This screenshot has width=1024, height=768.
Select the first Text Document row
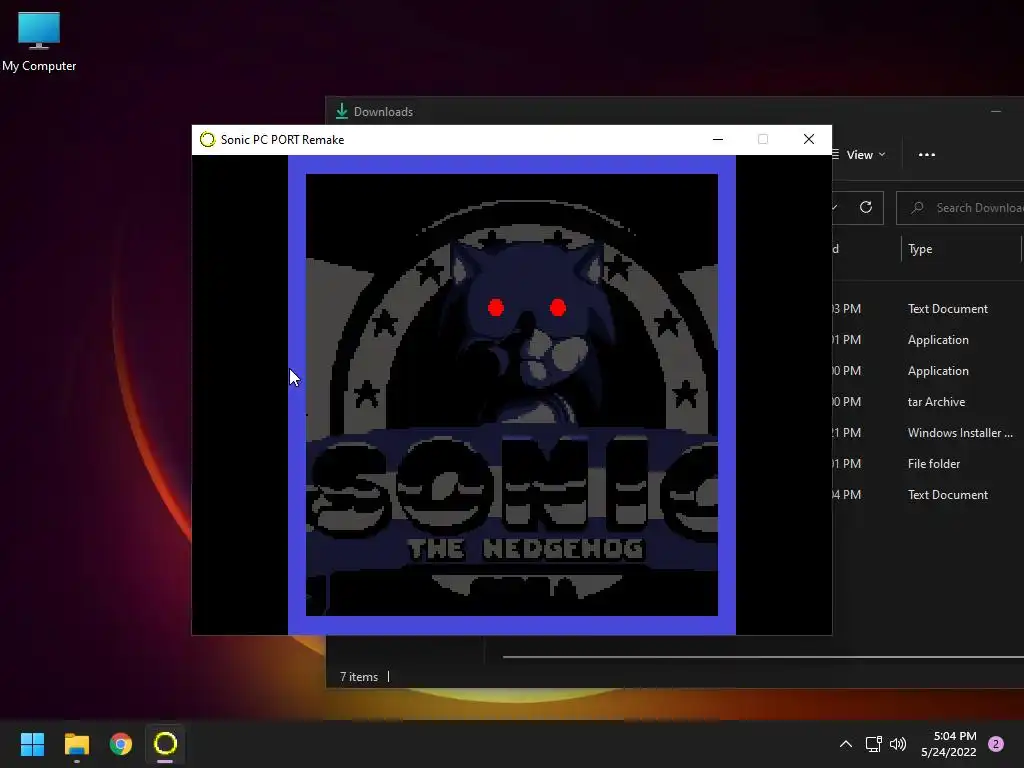(928, 309)
